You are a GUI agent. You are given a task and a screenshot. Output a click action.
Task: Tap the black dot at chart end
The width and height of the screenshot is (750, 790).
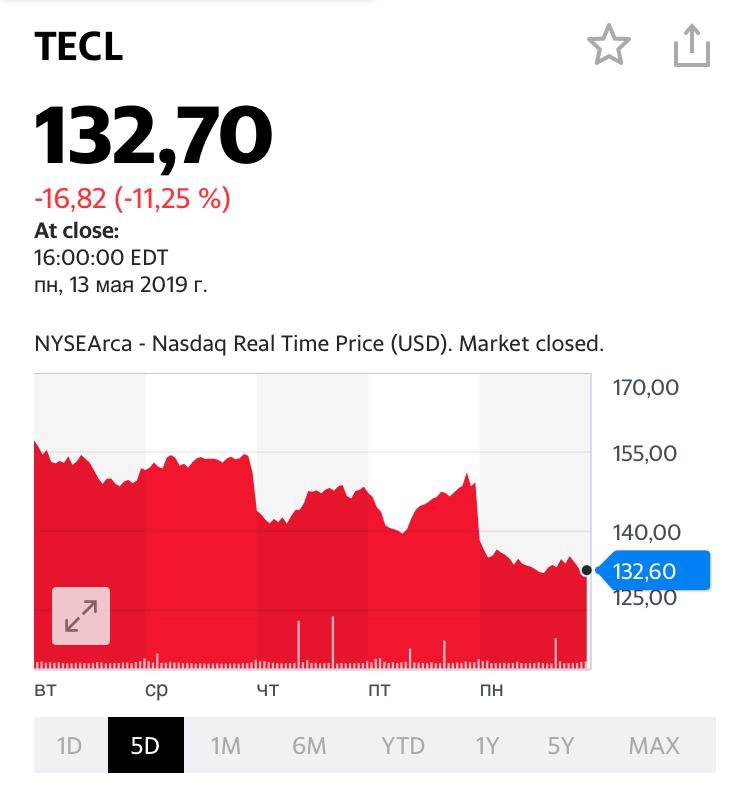point(586,570)
